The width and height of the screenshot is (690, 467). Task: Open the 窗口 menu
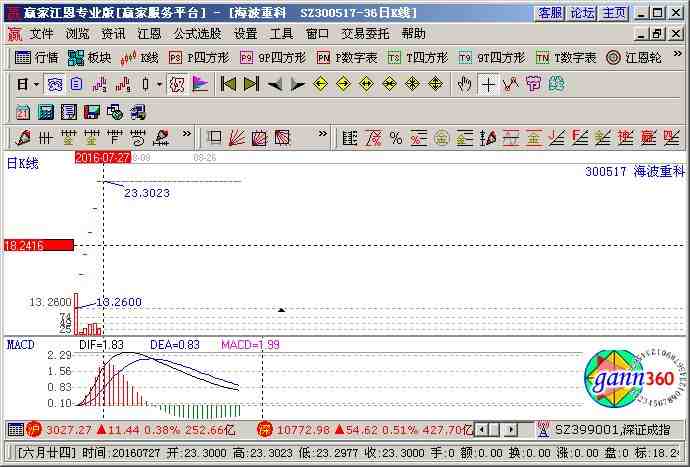point(317,34)
